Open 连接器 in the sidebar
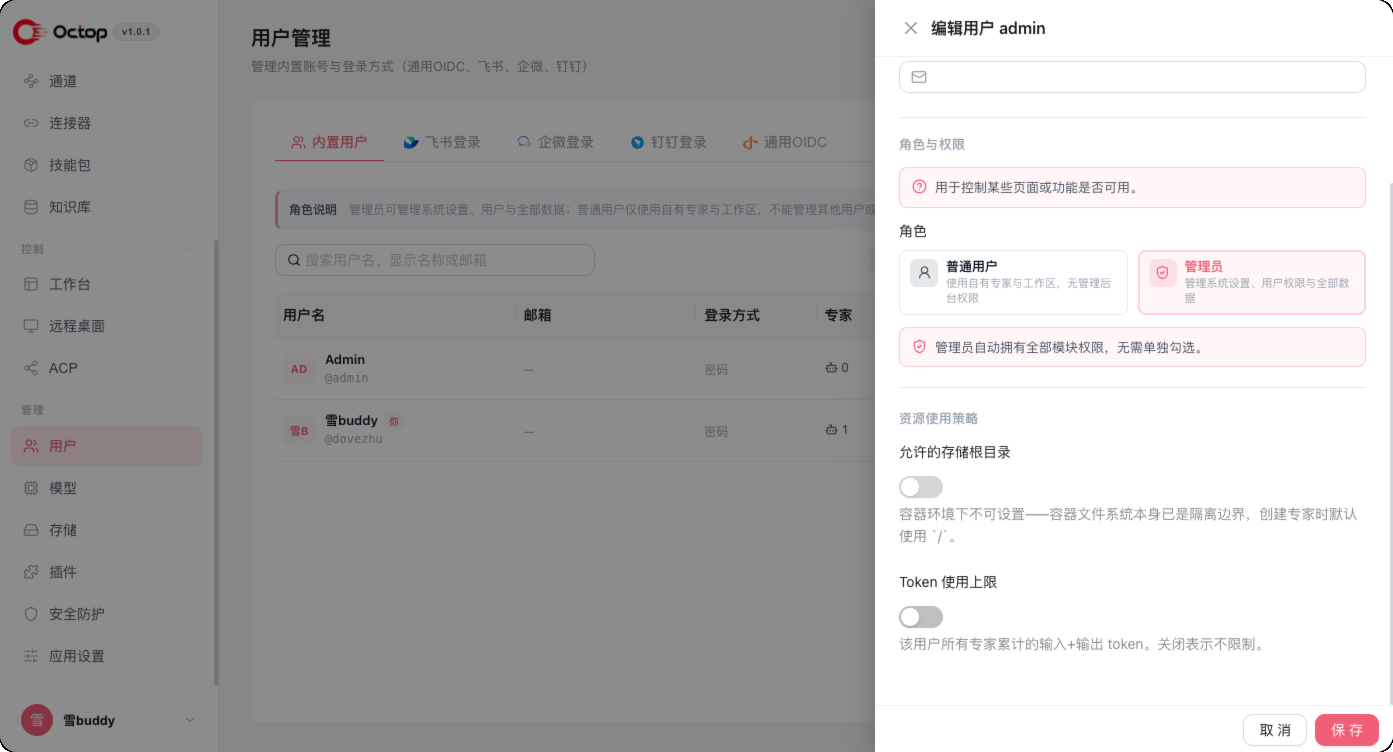The height and width of the screenshot is (752, 1393). tap(106, 123)
